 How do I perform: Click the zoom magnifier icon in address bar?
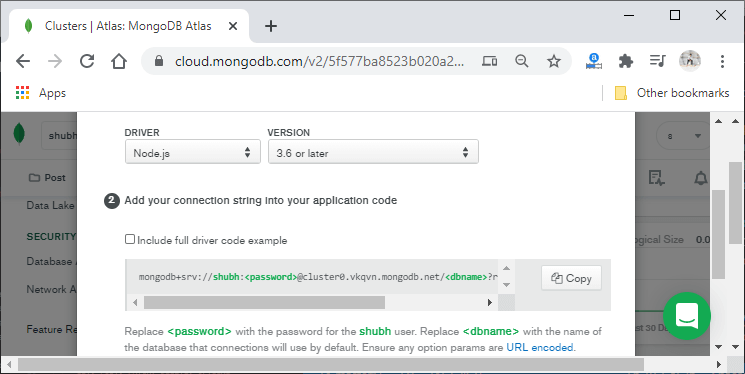click(522, 61)
